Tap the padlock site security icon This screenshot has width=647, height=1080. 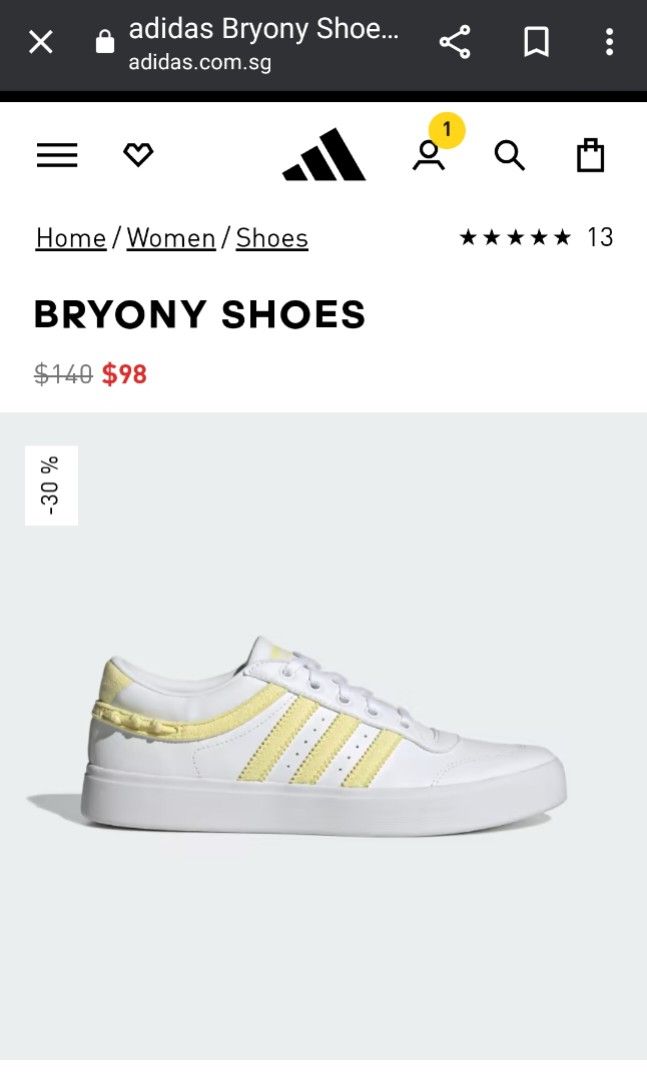(105, 42)
